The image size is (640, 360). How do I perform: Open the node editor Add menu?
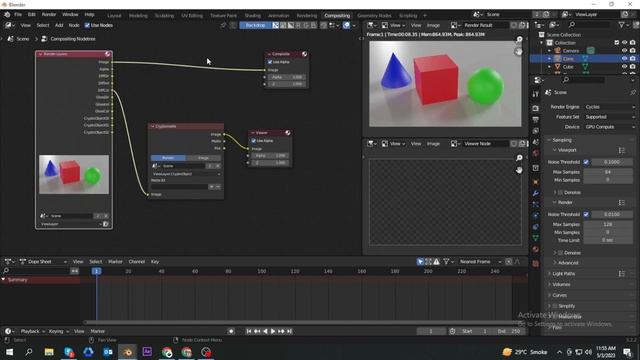59,25
